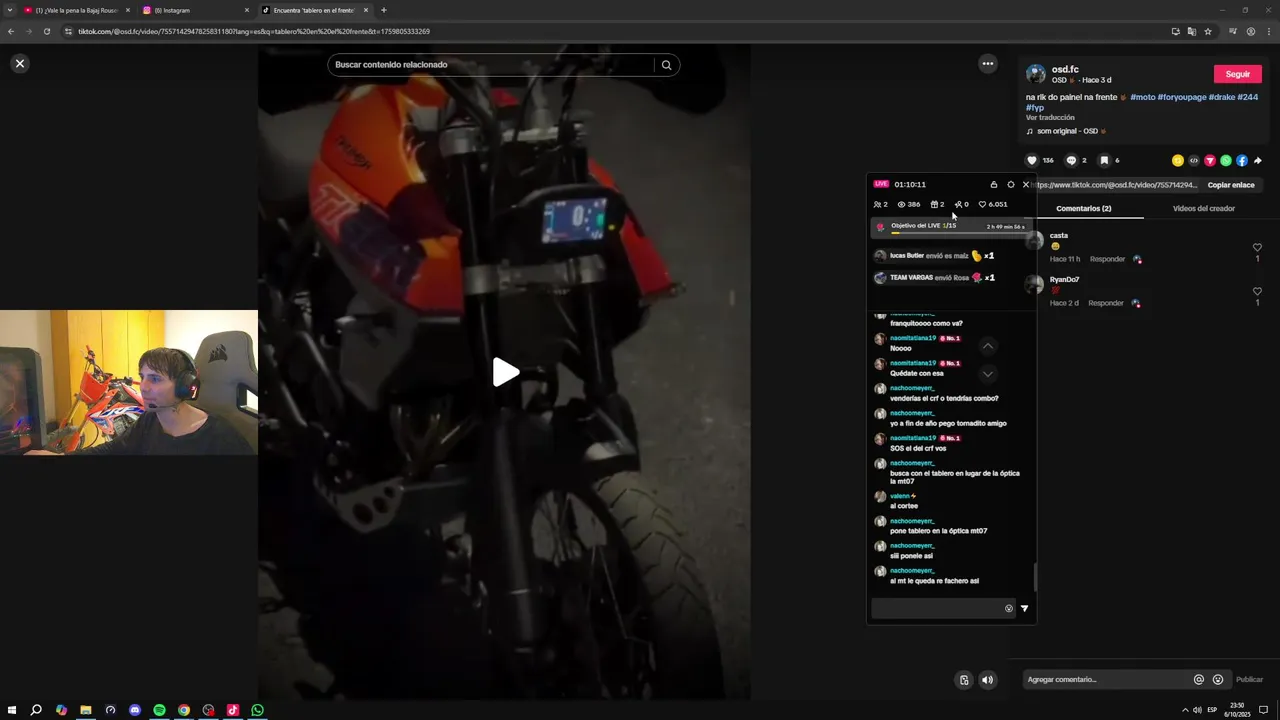Open Discord from the taskbar

[135, 710]
